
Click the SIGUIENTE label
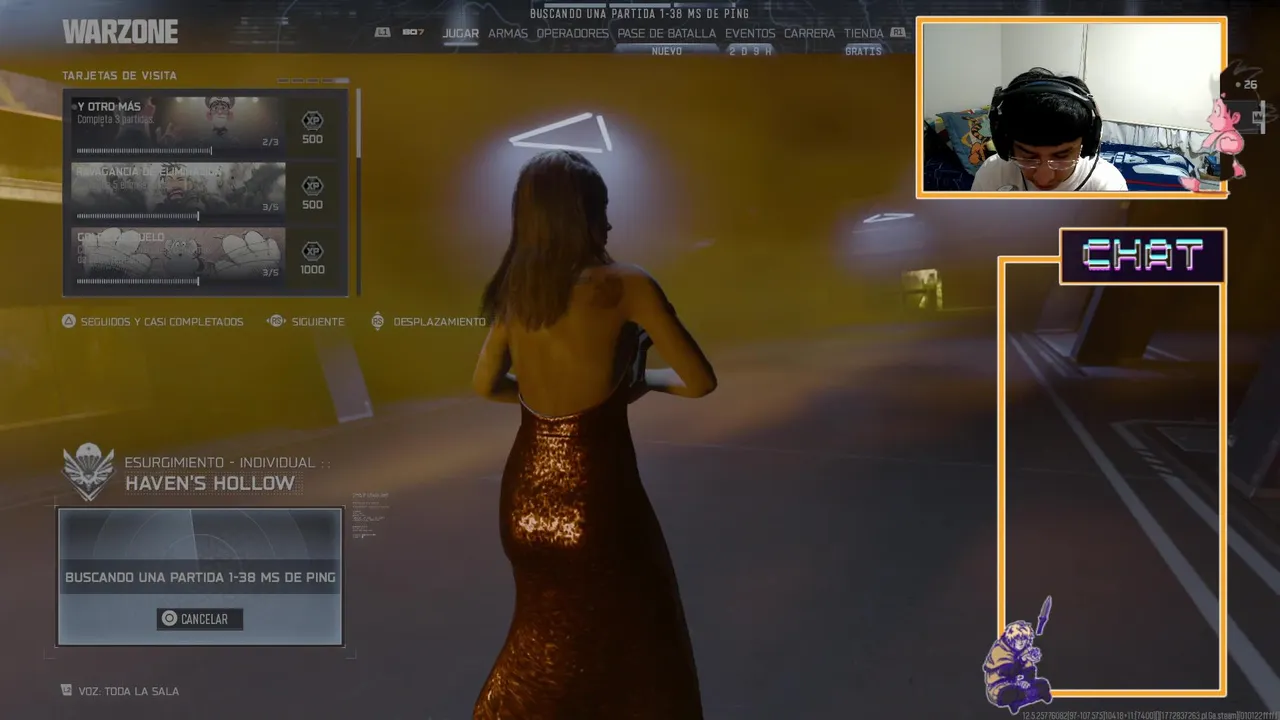pyautogui.click(x=318, y=322)
